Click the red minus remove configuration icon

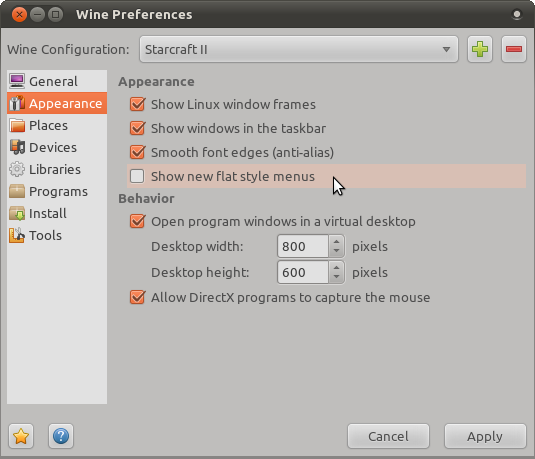514,49
